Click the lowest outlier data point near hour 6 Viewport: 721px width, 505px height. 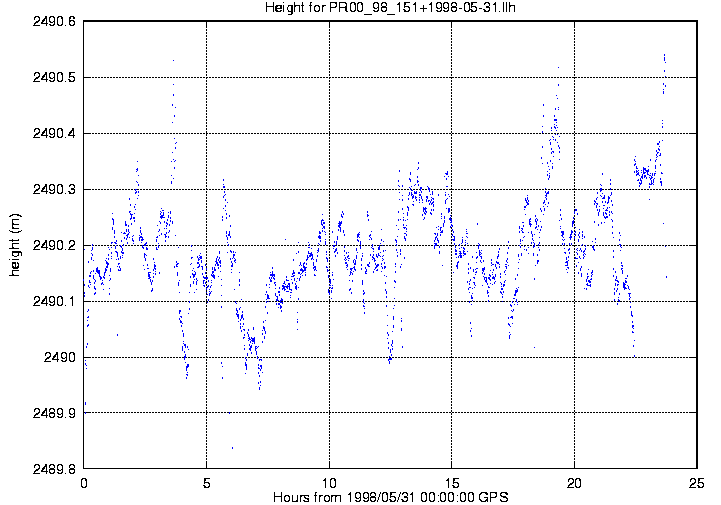coord(232,447)
